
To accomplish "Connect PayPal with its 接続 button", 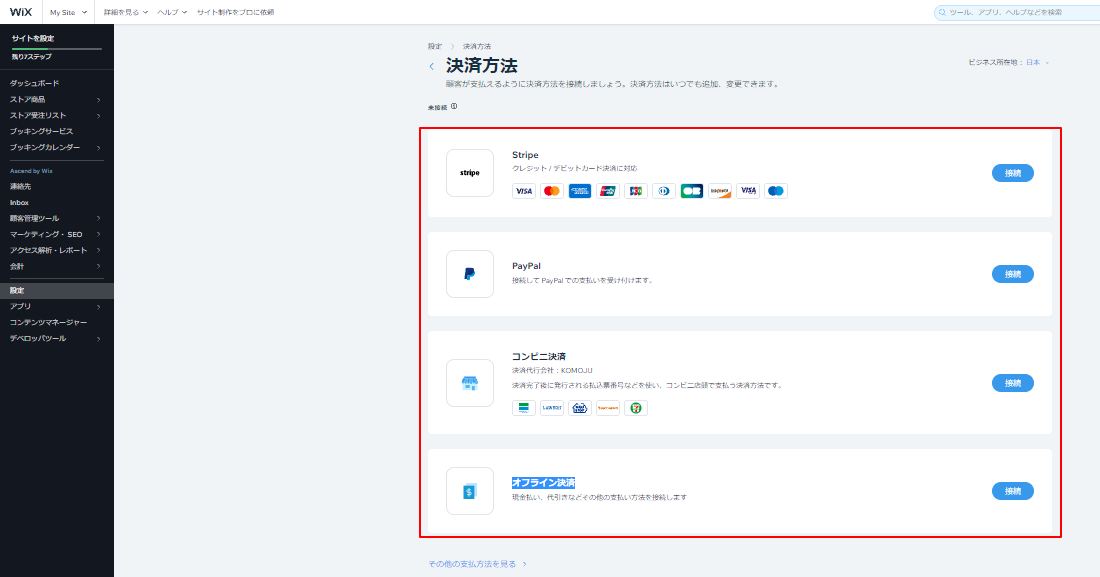I will point(1012,274).
